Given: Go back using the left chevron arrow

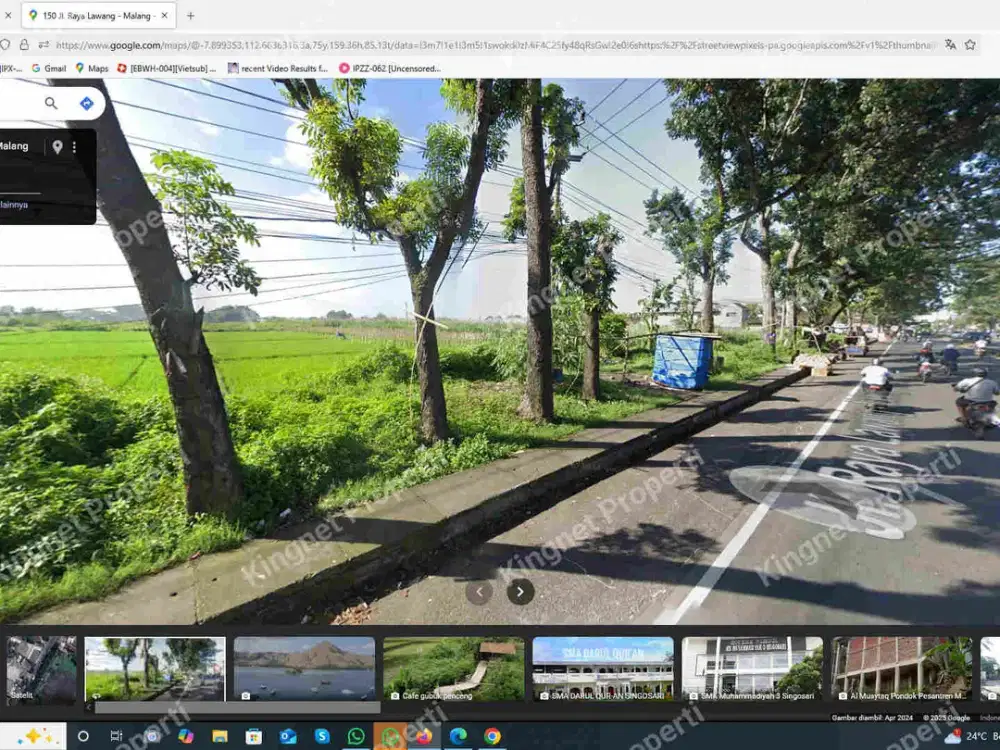Looking at the screenshot, I should pyautogui.click(x=478, y=592).
